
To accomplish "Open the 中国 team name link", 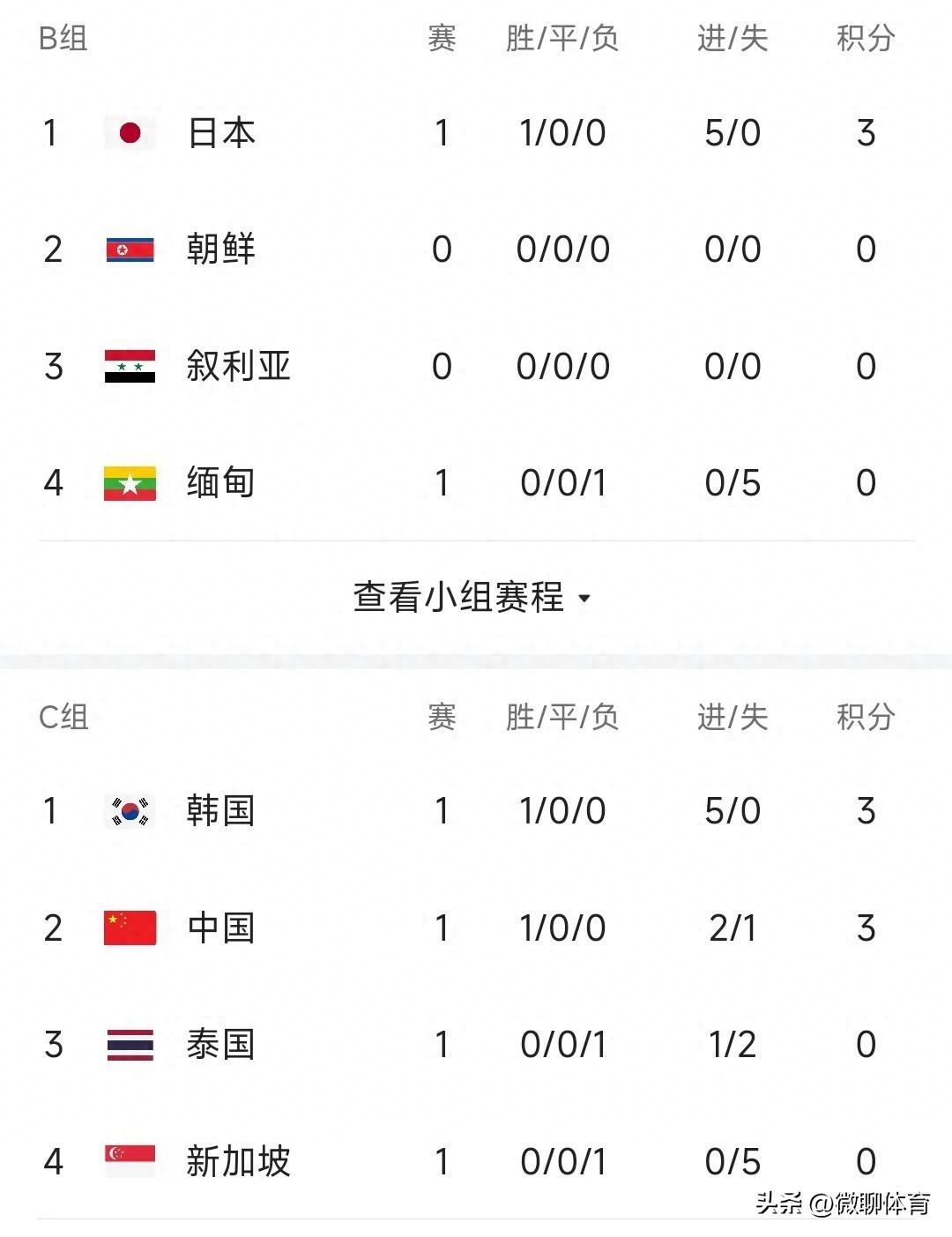I will 221,928.
